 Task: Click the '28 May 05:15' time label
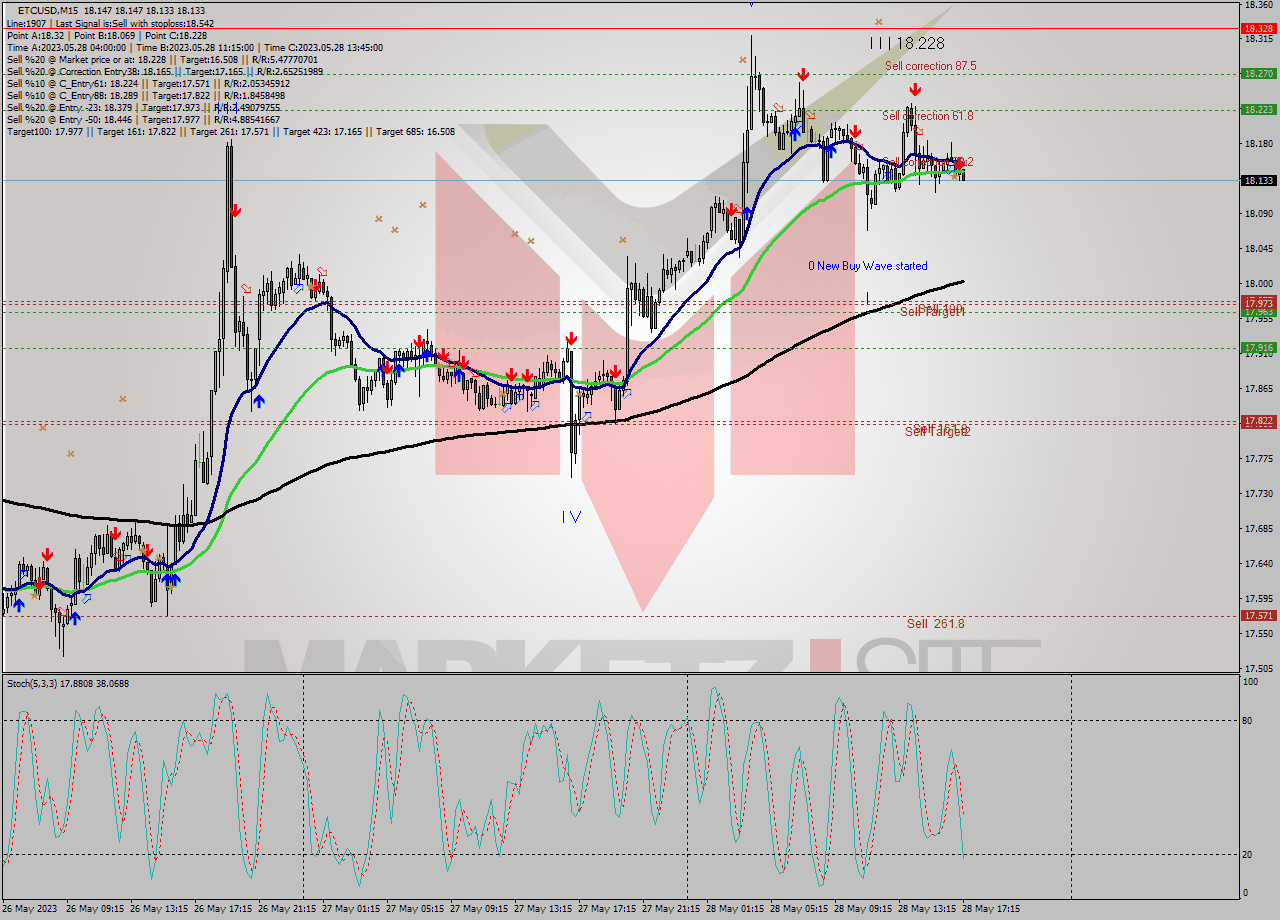tap(798, 909)
